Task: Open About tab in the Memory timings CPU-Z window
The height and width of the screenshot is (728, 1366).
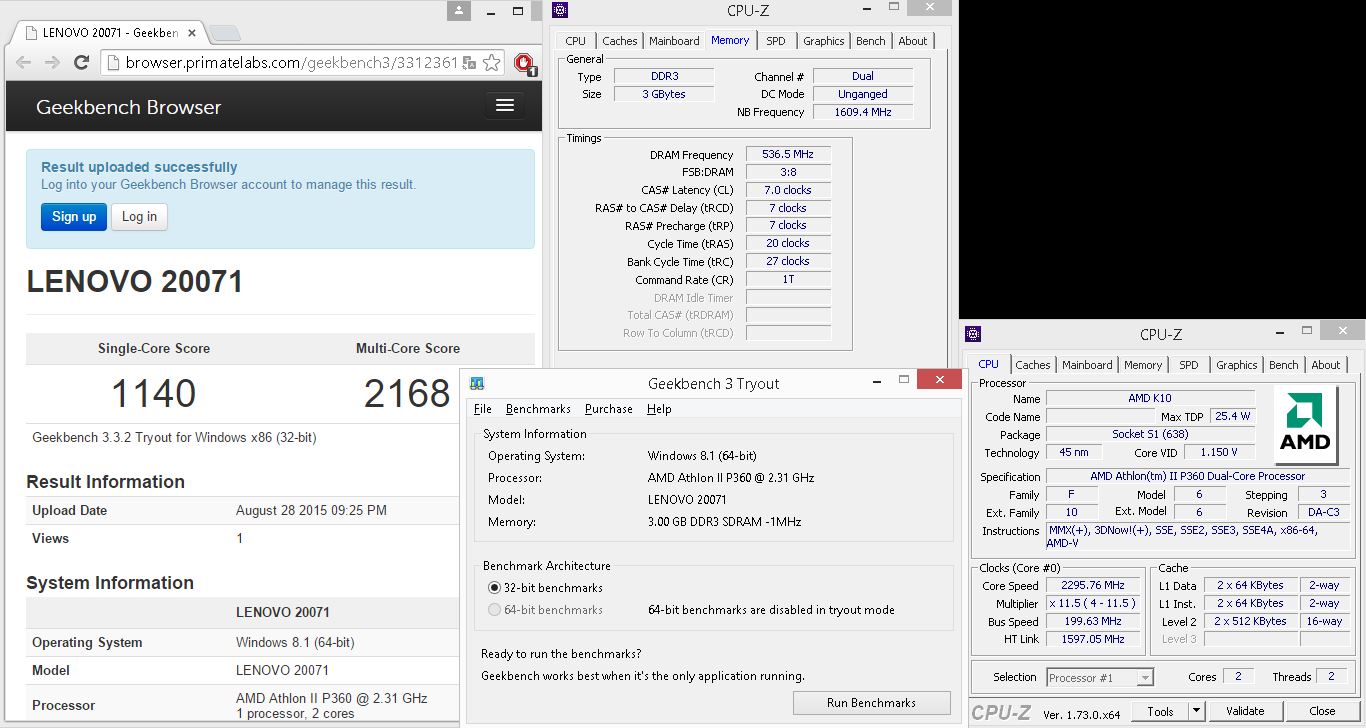Action: [x=913, y=41]
